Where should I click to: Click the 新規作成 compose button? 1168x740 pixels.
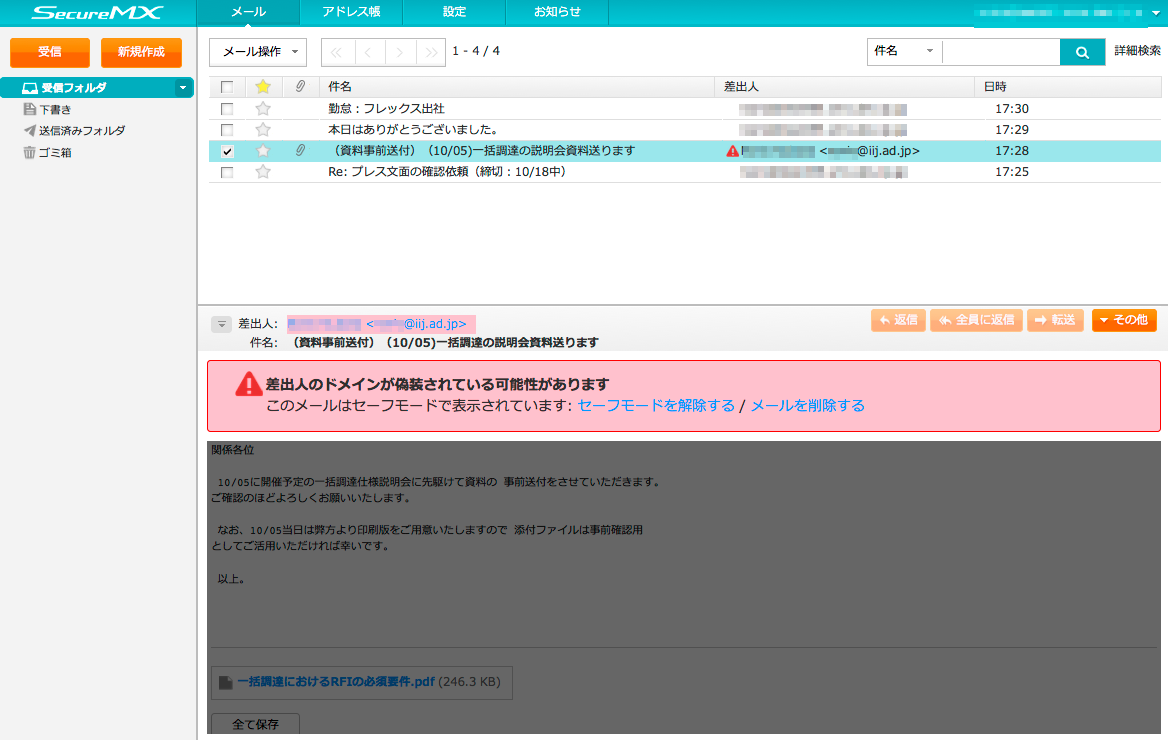tap(141, 52)
